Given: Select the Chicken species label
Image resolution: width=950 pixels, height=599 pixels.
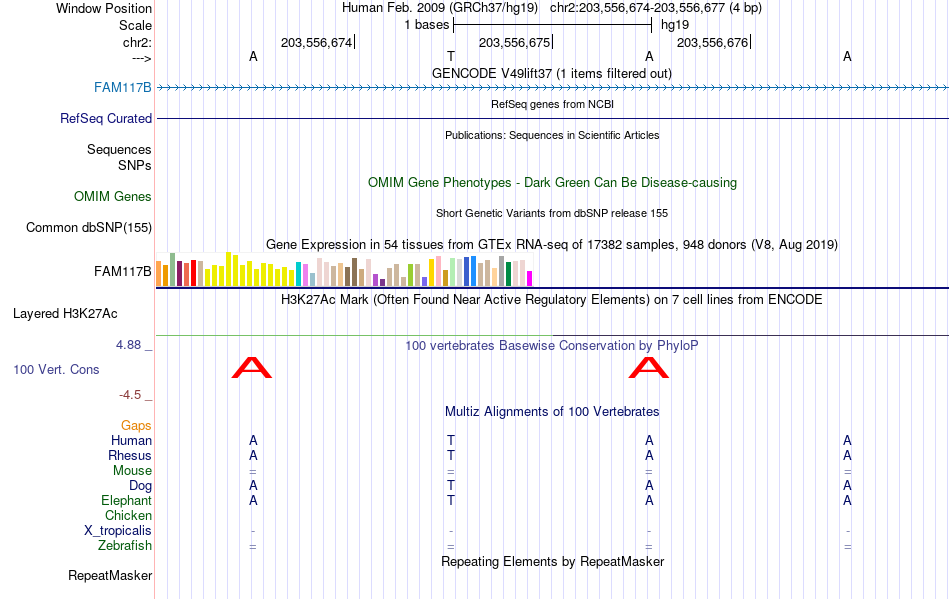Looking at the screenshot, I should point(128,515).
